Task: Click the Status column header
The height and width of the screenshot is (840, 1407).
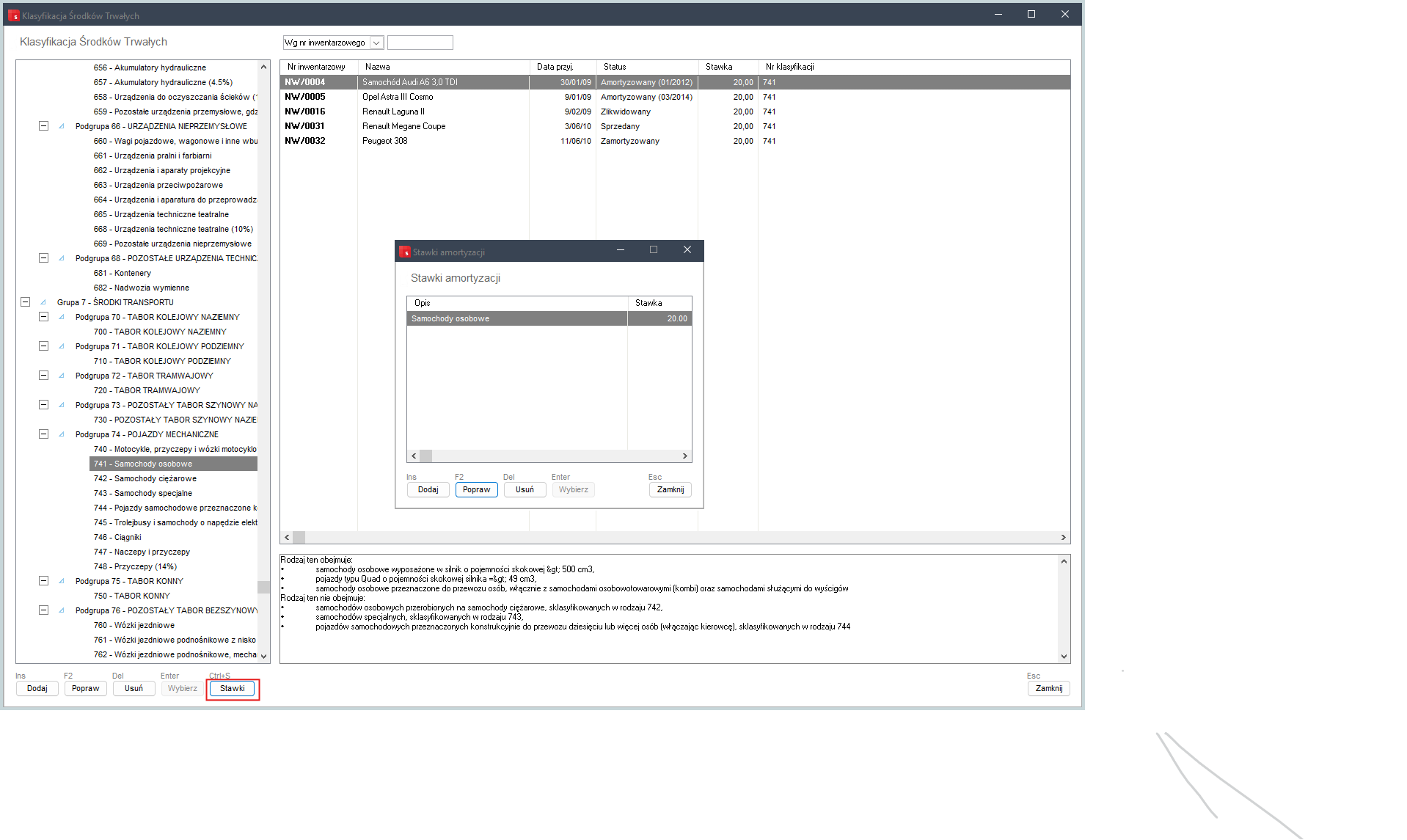Action: (647, 67)
